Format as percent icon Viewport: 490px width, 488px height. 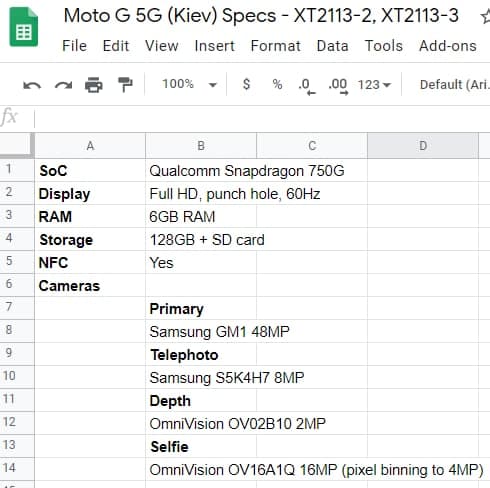[277, 84]
